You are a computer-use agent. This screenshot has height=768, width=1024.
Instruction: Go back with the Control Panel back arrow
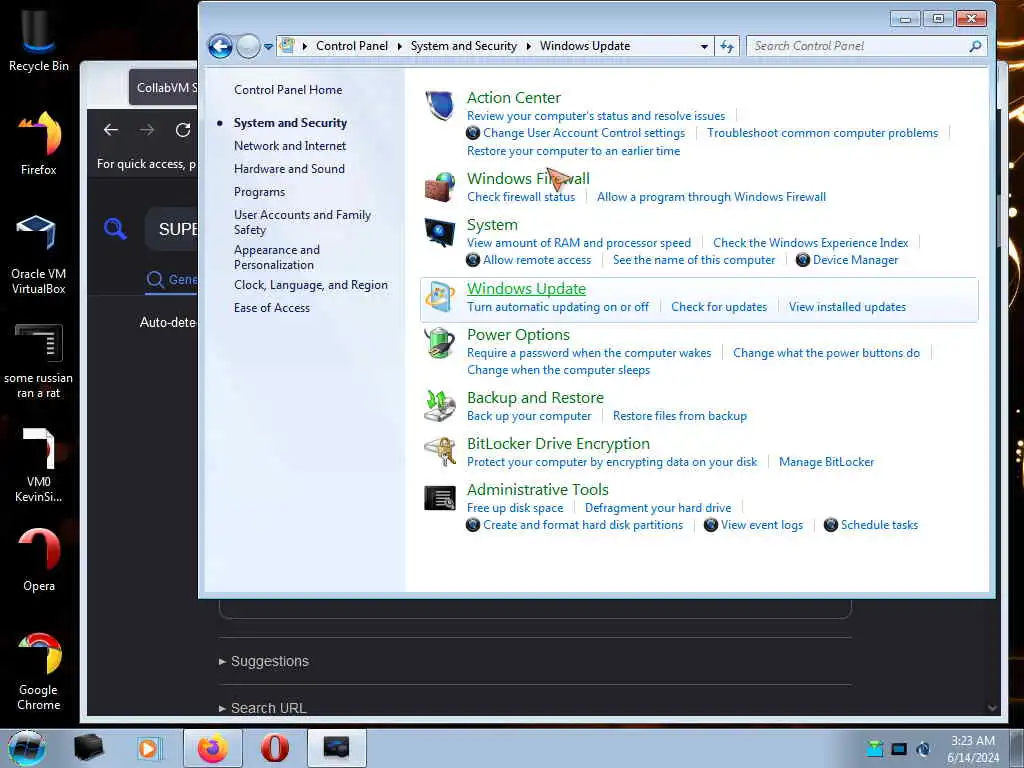click(220, 46)
